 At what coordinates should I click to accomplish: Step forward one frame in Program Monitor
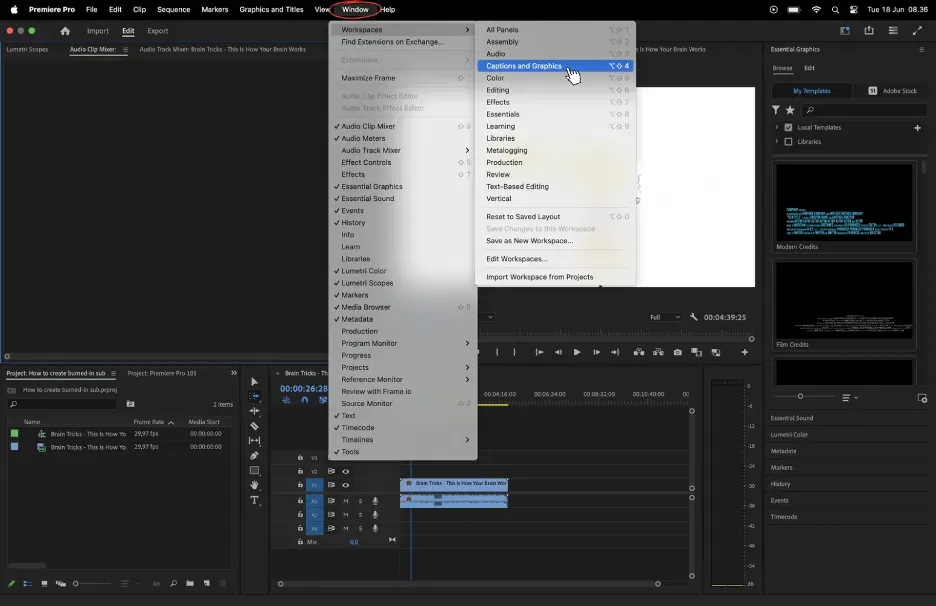596,352
